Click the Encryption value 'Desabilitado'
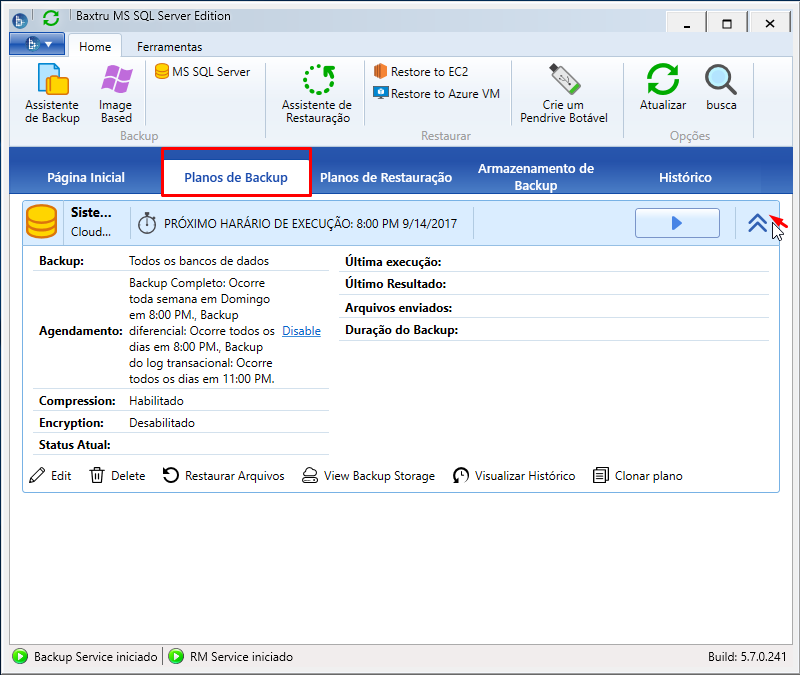The width and height of the screenshot is (800, 675). click(x=162, y=423)
